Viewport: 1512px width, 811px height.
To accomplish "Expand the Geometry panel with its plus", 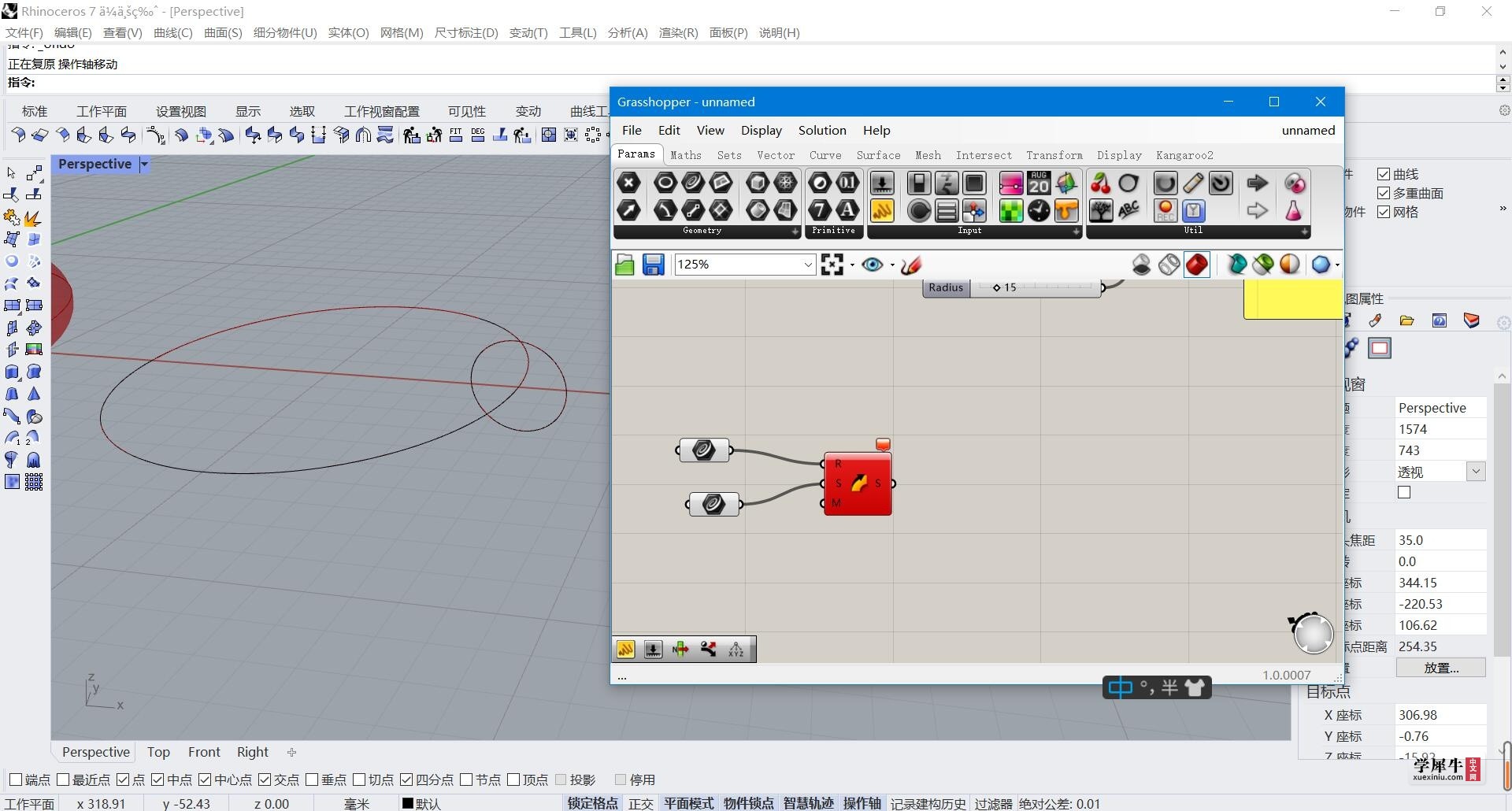I will pos(795,231).
